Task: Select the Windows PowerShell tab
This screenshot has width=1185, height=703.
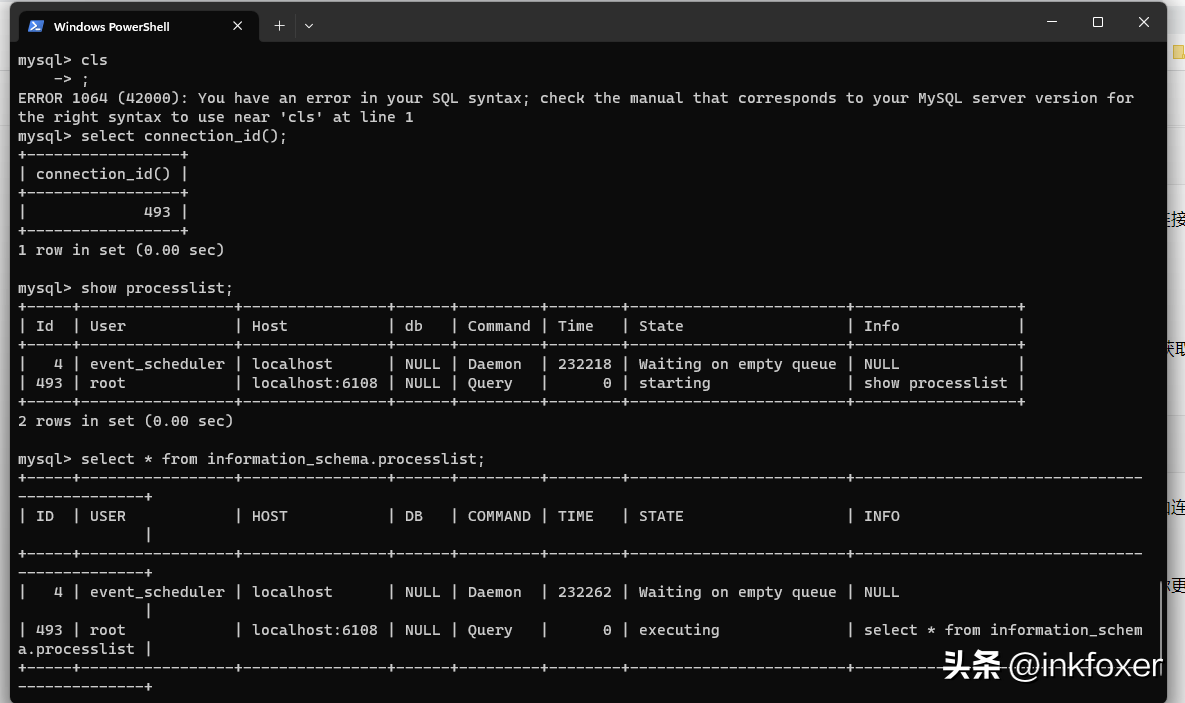Action: [112, 26]
